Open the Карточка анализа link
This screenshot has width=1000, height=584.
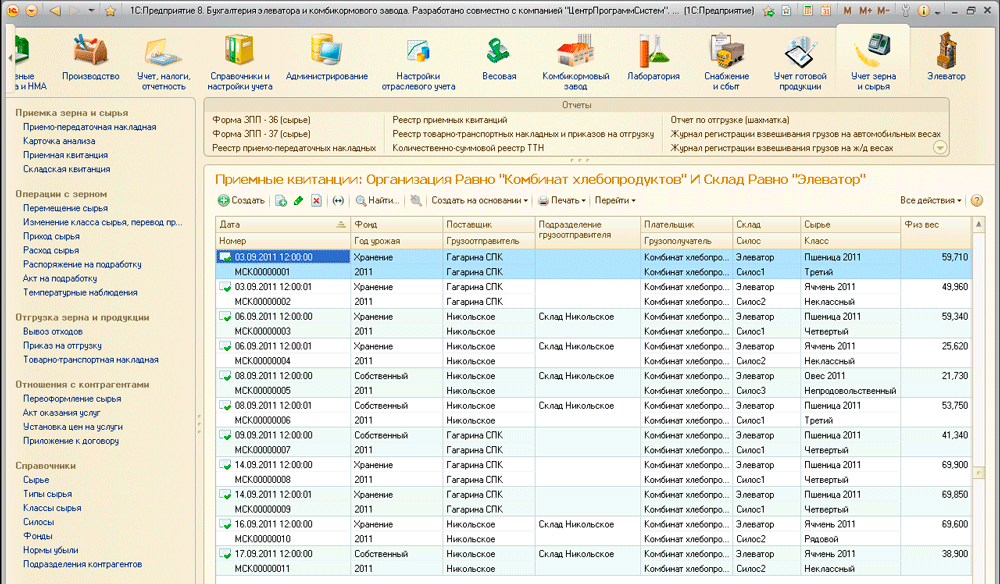point(59,141)
